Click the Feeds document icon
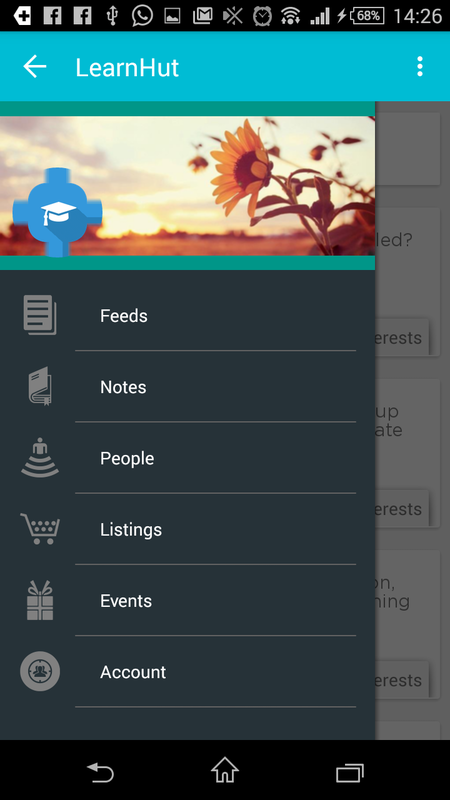450x800 pixels. tap(40, 315)
